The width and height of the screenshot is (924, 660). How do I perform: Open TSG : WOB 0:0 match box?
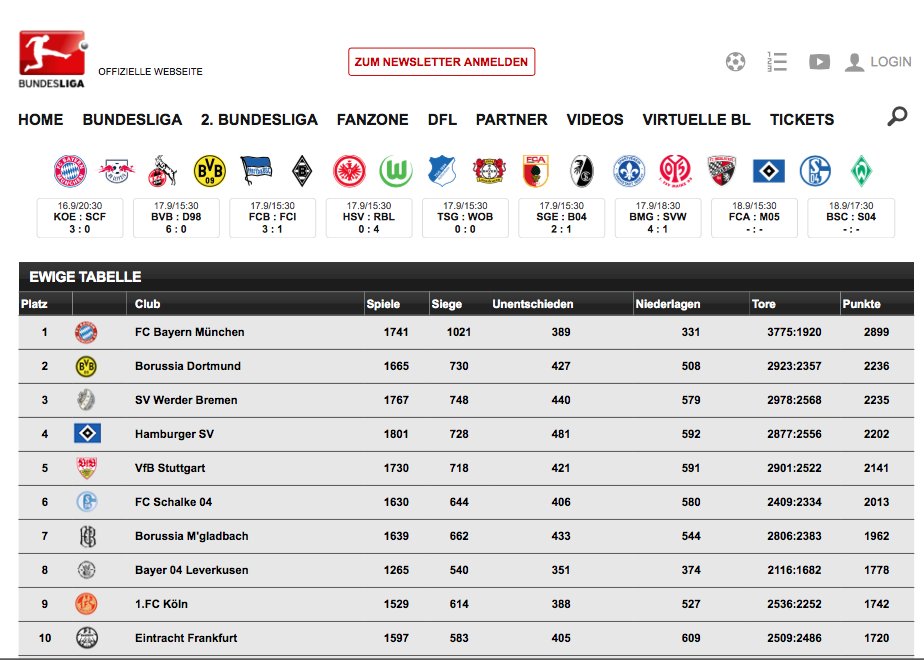point(465,217)
